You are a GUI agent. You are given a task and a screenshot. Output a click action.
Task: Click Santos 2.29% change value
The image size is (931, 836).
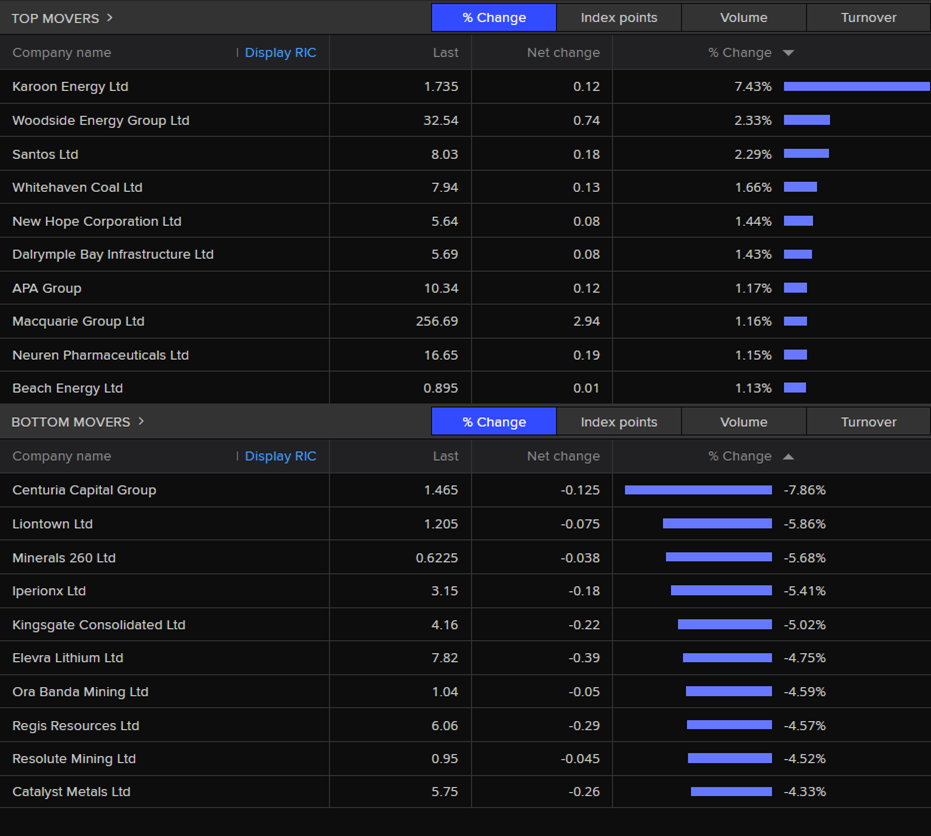click(x=753, y=154)
